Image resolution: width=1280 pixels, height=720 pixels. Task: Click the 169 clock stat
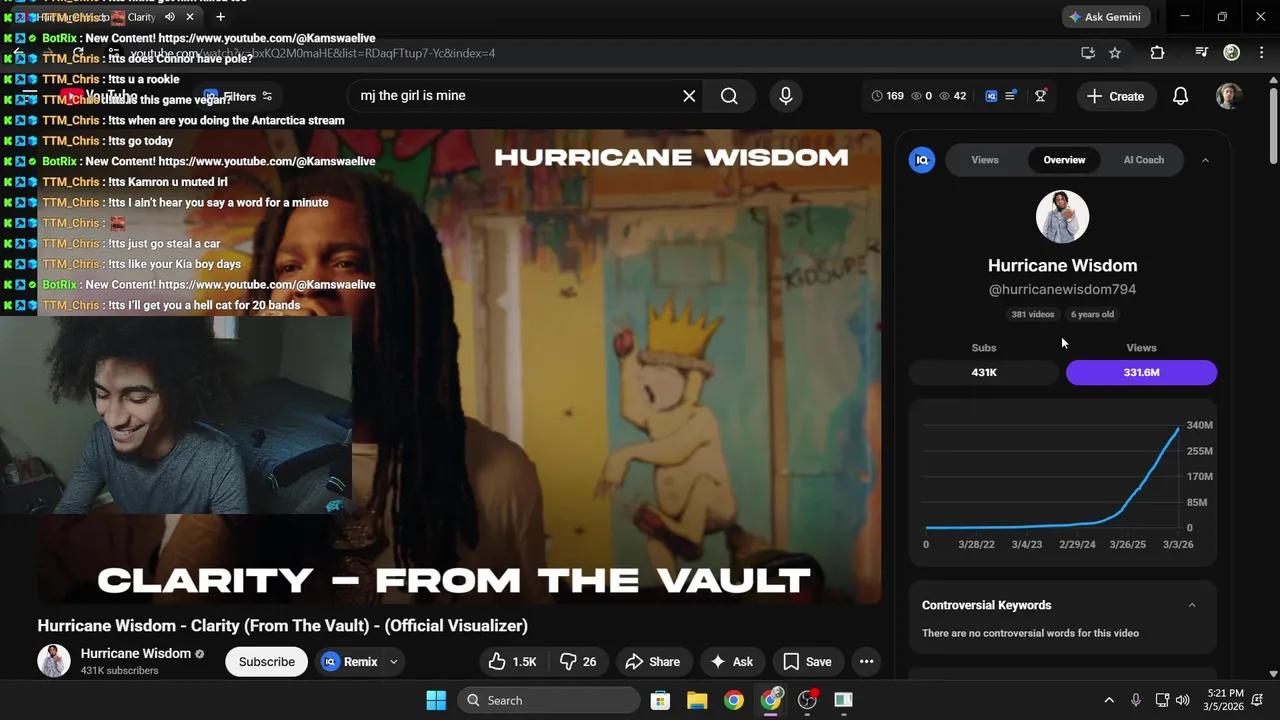coord(887,96)
